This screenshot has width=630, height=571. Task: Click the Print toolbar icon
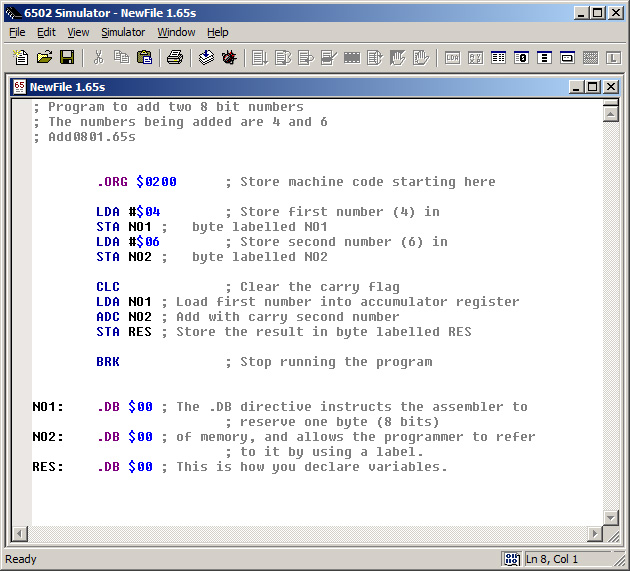pos(174,58)
